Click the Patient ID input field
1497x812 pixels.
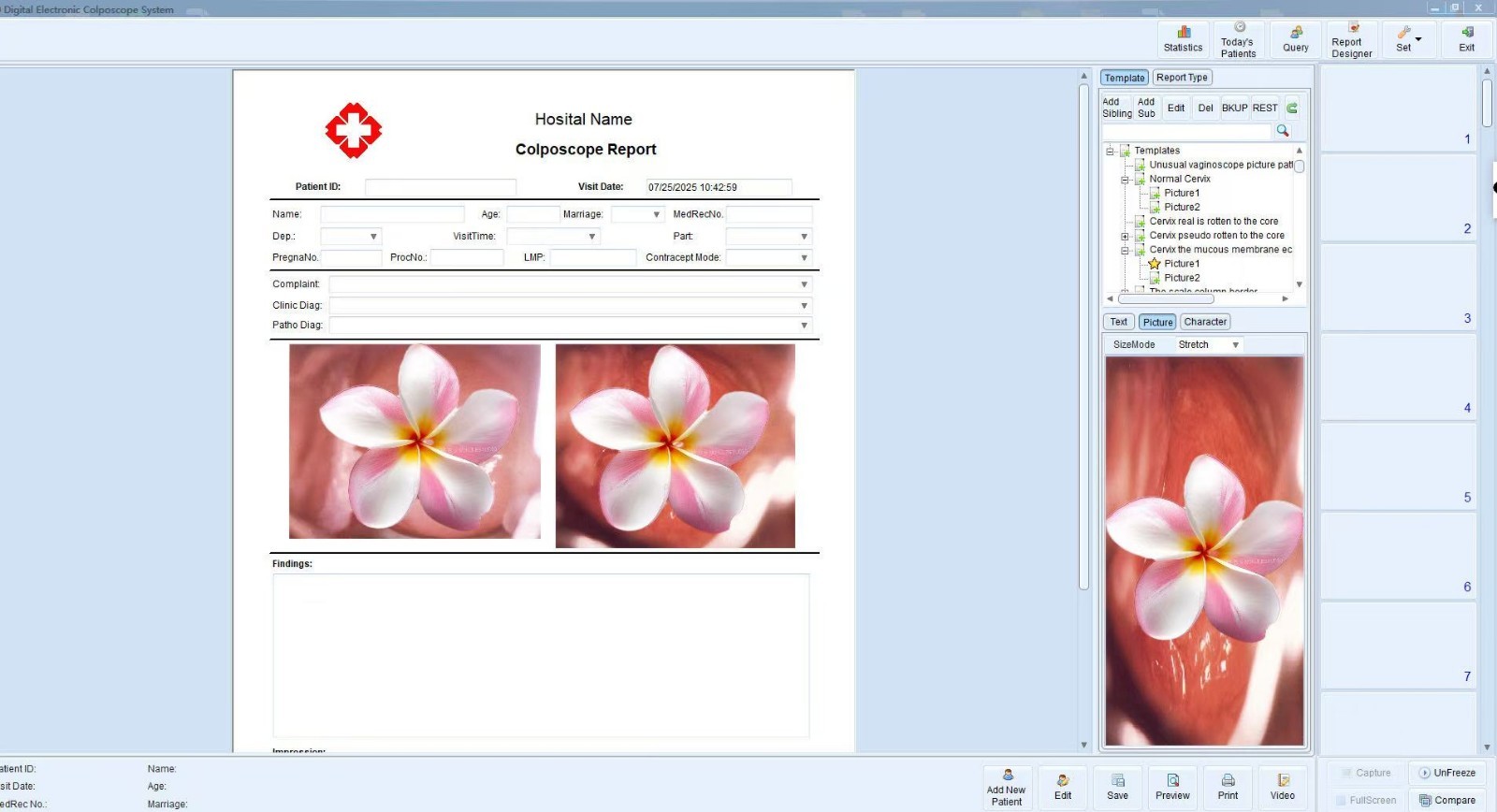point(441,187)
